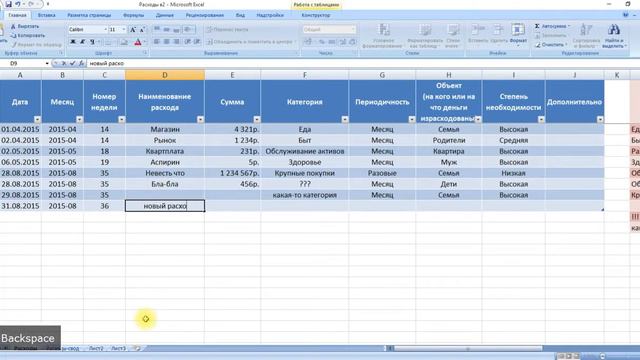Click the fill color bucket icon
Image resolution: width=640 pixels, height=360 pixels.
coord(124,42)
